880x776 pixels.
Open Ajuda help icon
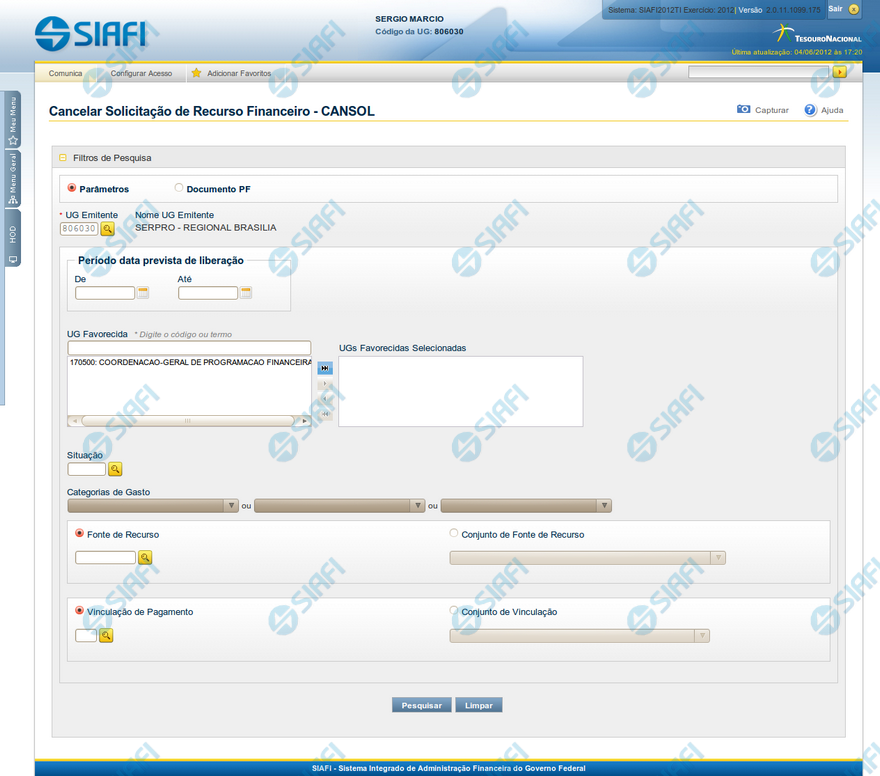(x=810, y=110)
